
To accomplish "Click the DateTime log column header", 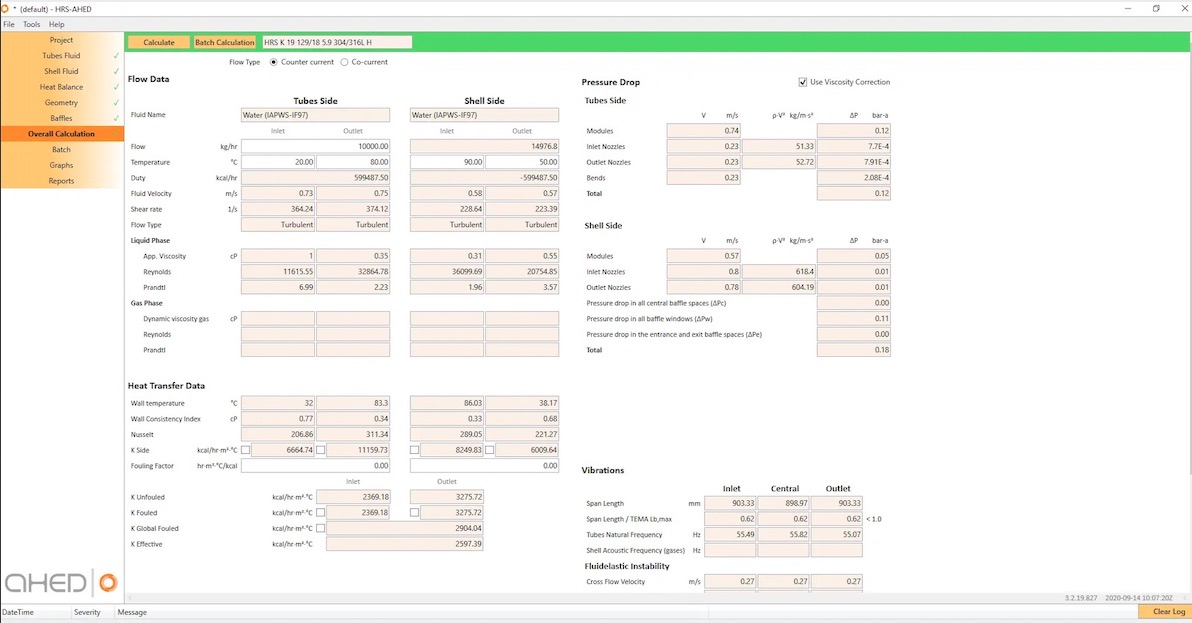I will click(17, 612).
